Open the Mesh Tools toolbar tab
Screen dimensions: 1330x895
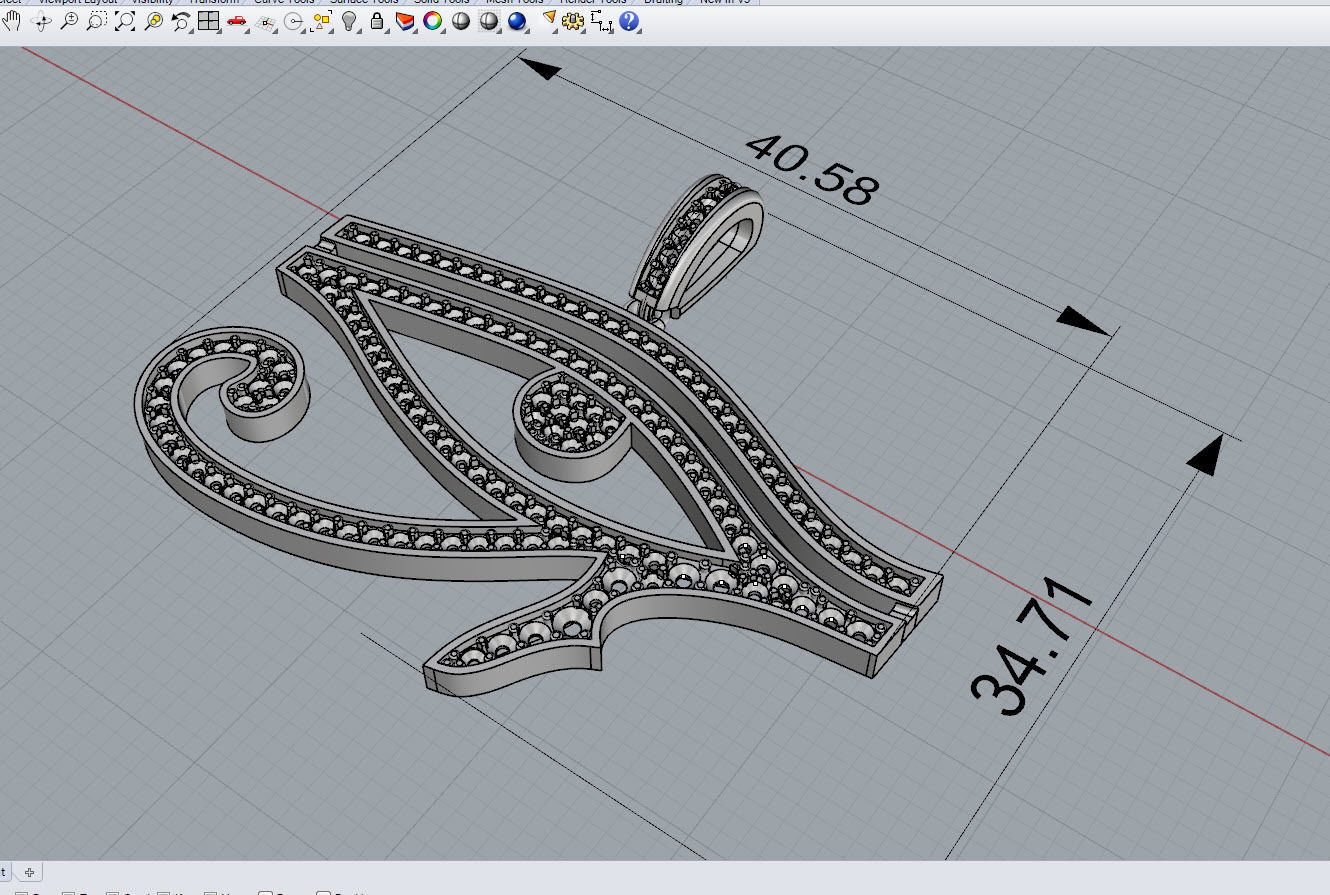514,2
